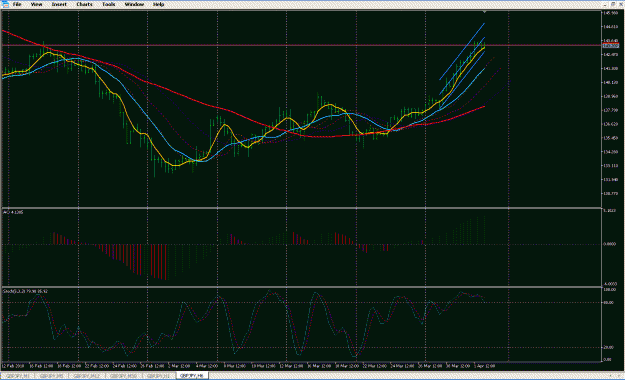Viewport: 625px width, 380px height.
Task: Click the application icon beside File
Action: (5, 4)
